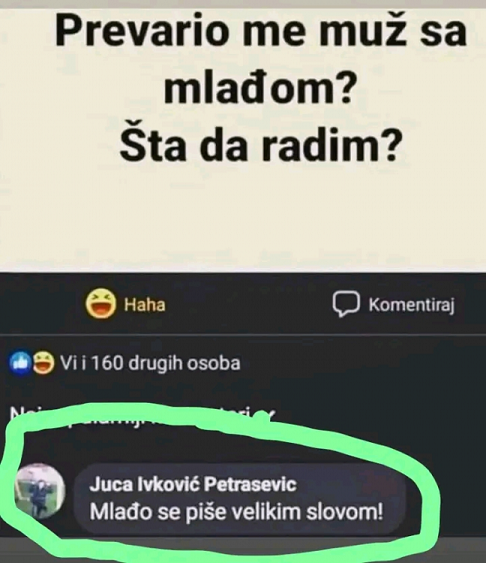Tap the laughing Haha reaction emoji button
This screenshot has height=563, width=486.
click(101, 304)
